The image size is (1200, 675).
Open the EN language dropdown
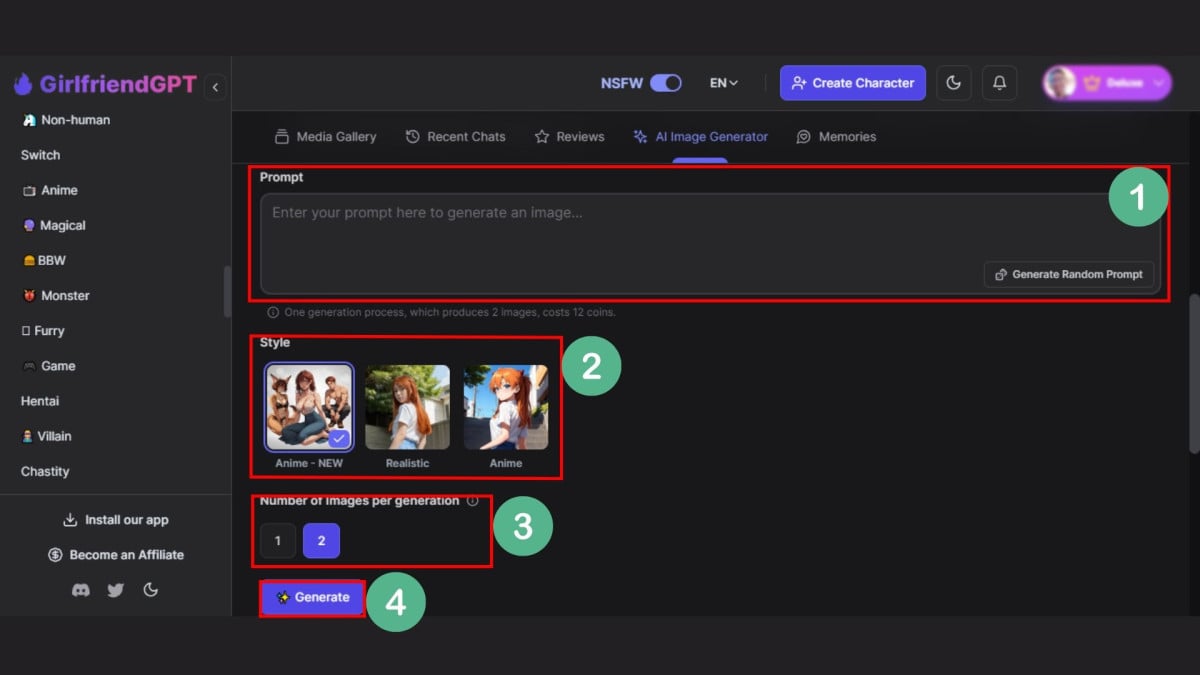coord(724,83)
